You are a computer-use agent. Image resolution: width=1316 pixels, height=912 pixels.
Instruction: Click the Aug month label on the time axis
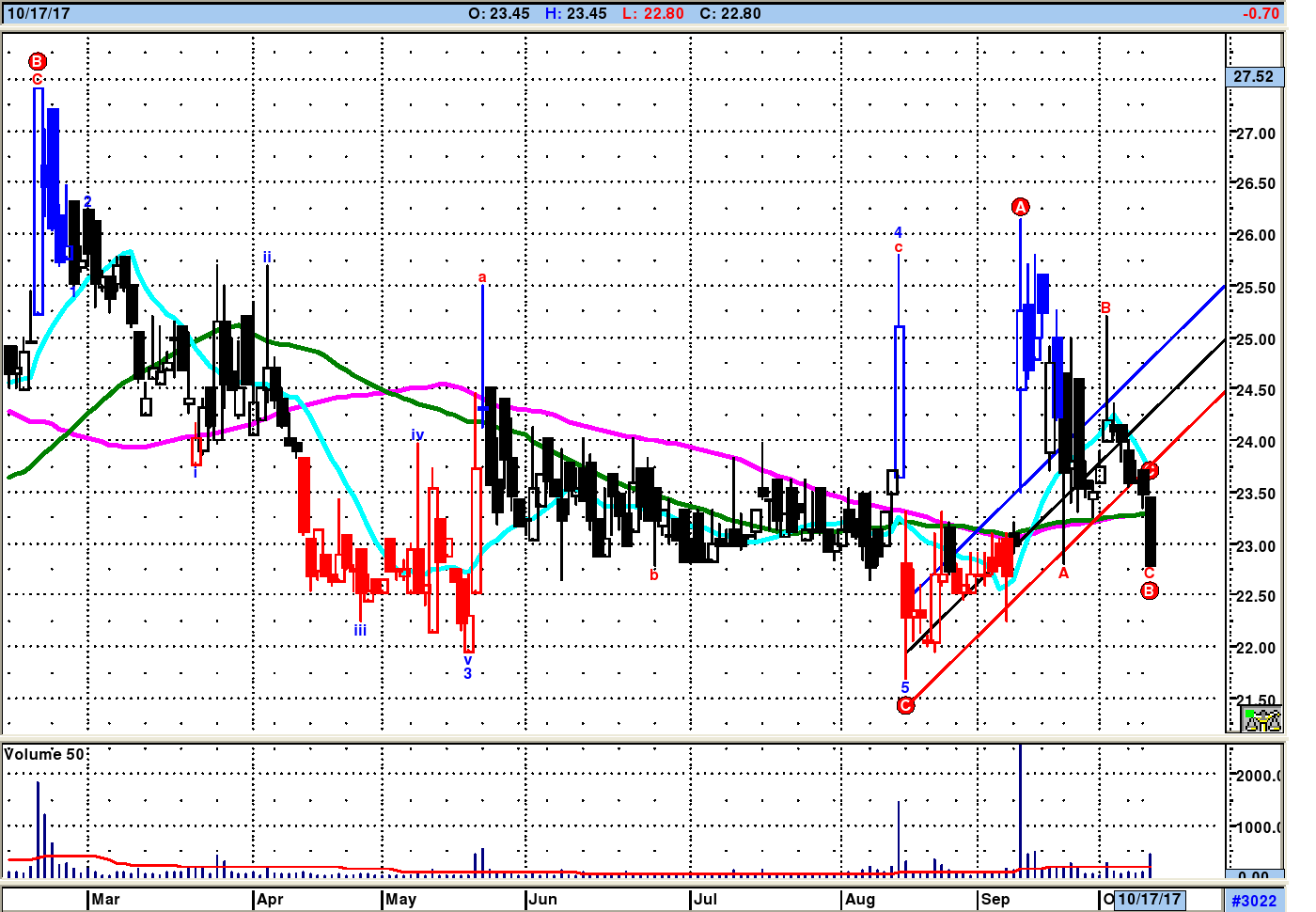tap(860, 899)
